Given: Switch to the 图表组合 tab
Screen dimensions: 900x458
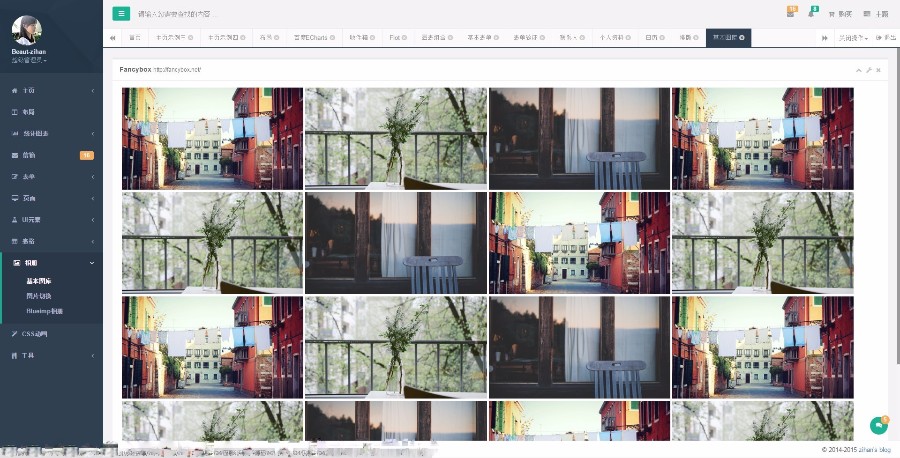Looking at the screenshot, I should [x=437, y=37].
